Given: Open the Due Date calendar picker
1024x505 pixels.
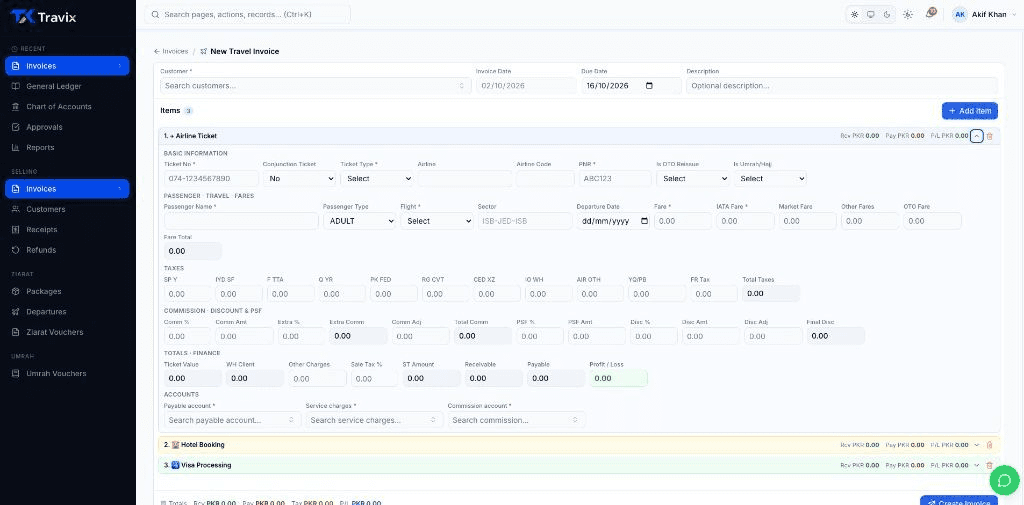Looking at the screenshot, I should click(648, 86).
